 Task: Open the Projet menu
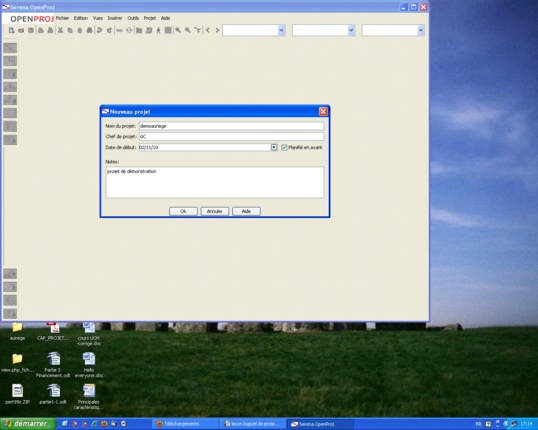point(150,18)
